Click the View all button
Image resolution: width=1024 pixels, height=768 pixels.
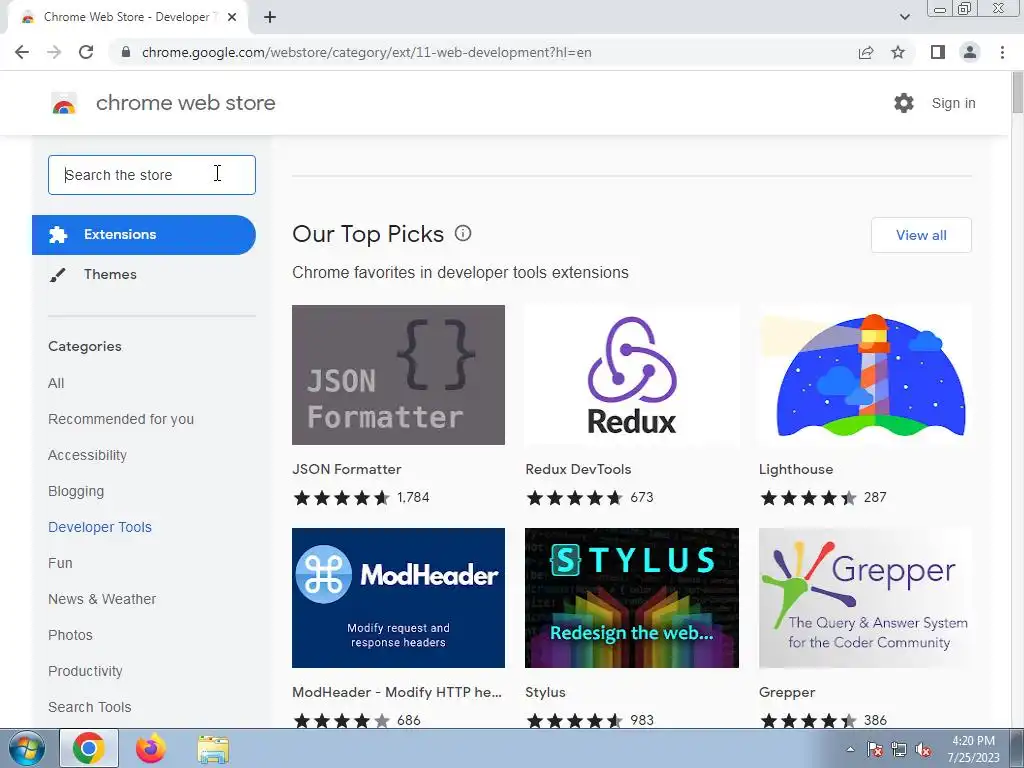[x=921, y=235]
